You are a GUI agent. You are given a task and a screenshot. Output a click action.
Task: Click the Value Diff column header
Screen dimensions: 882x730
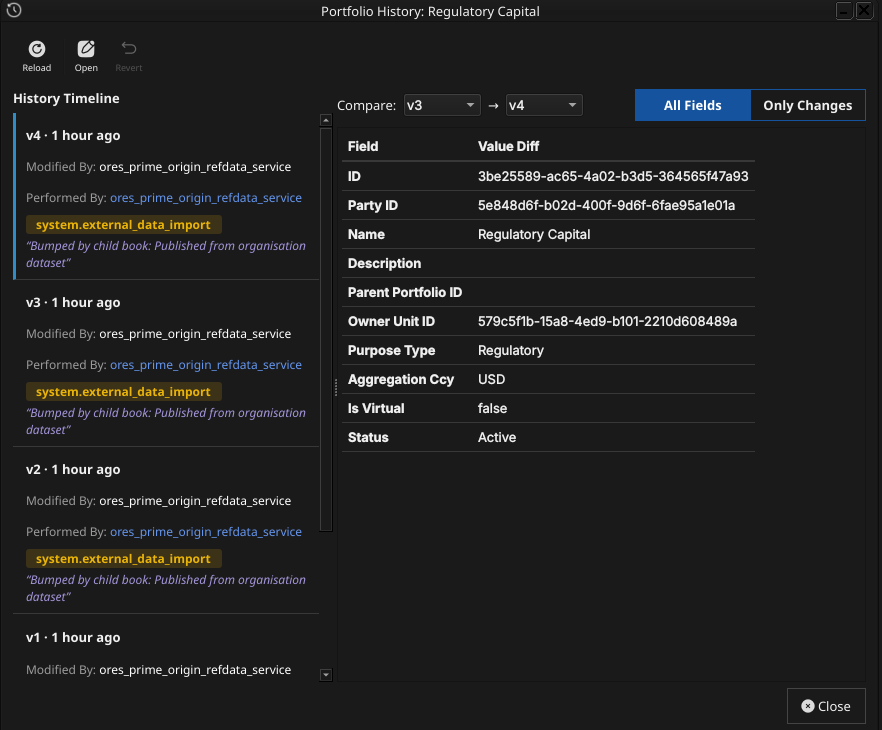pyautogui.click(x=508, y=146)
